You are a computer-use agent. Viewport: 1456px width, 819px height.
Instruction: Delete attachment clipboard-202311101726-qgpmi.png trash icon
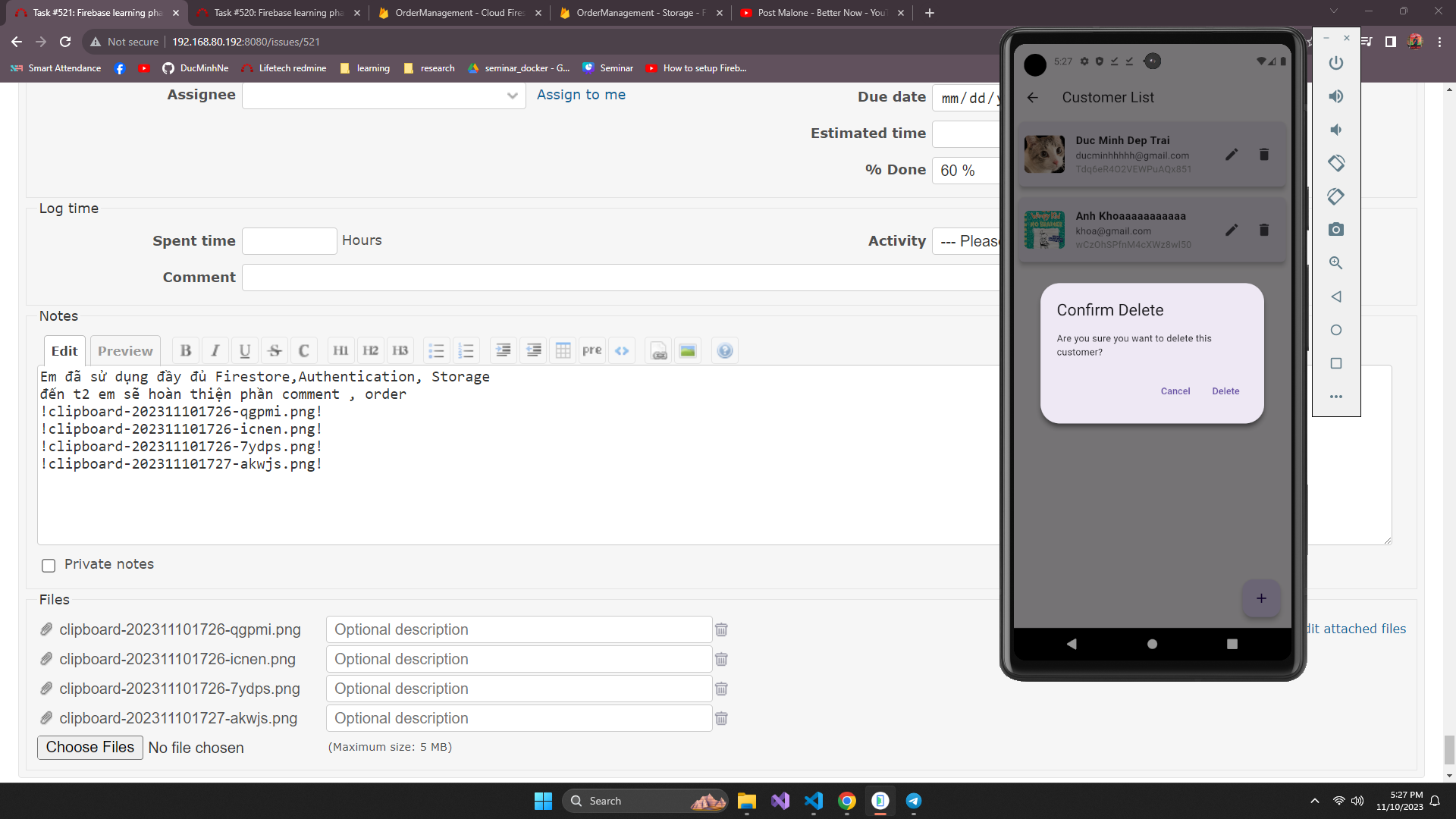[721, 629]
